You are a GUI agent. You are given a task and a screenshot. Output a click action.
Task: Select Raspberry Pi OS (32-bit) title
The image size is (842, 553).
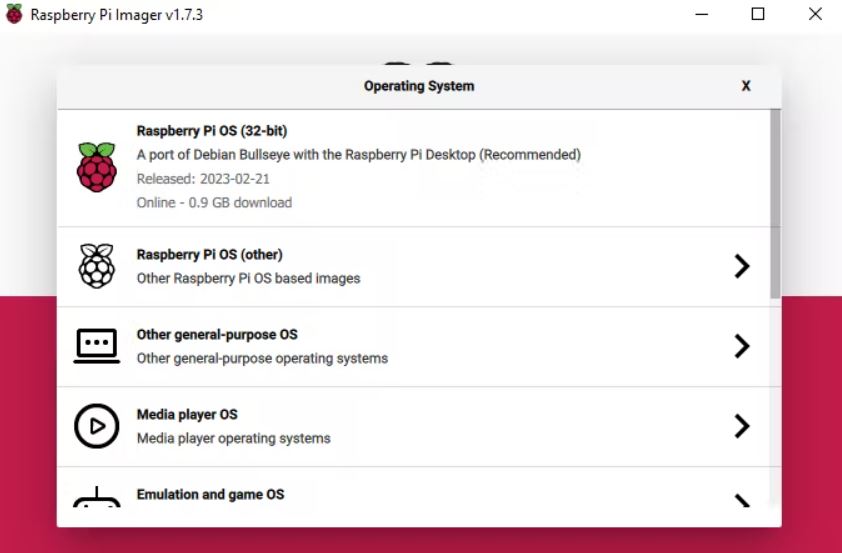212,131
